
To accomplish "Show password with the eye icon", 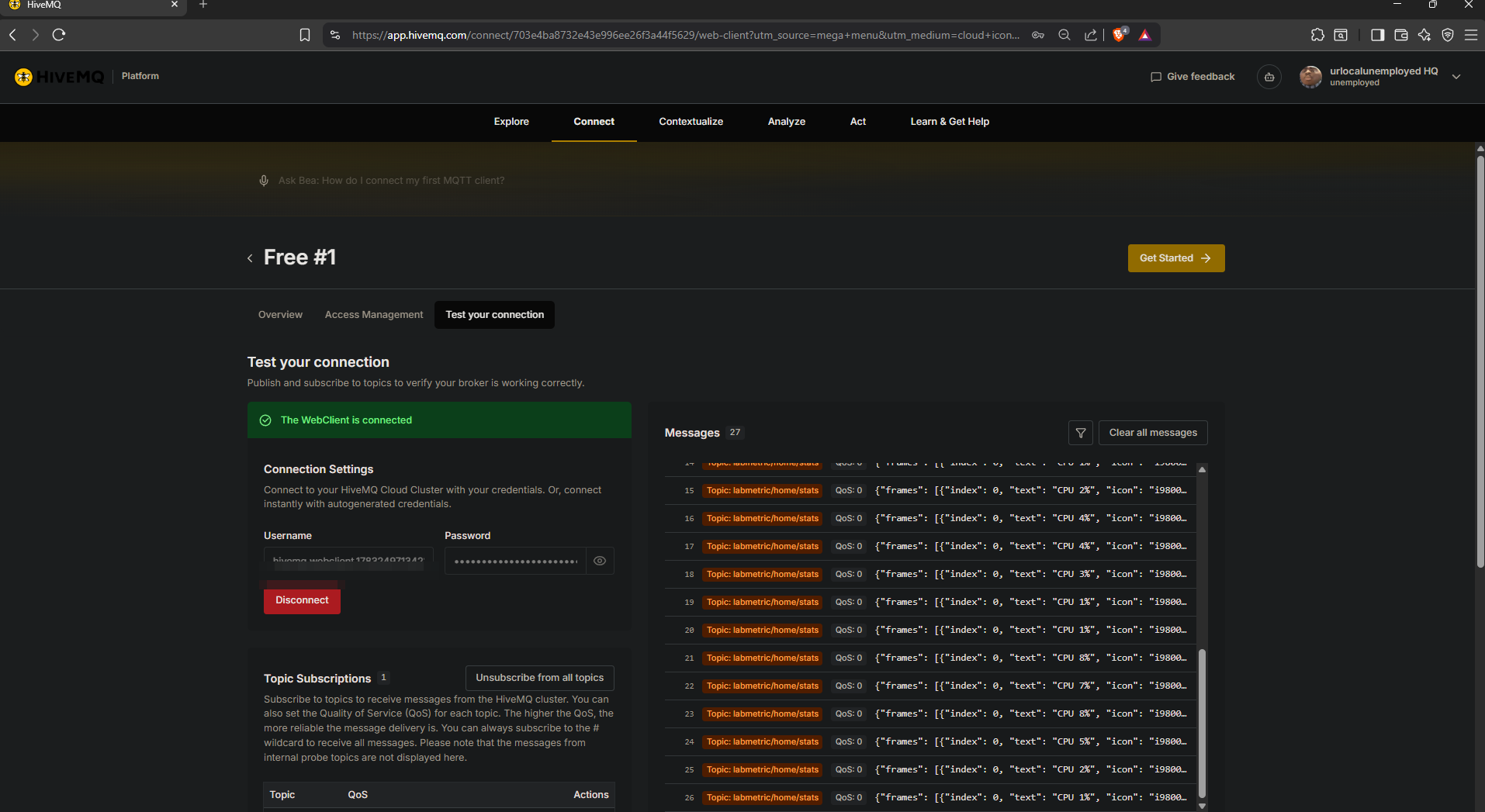I will [600, 561].
